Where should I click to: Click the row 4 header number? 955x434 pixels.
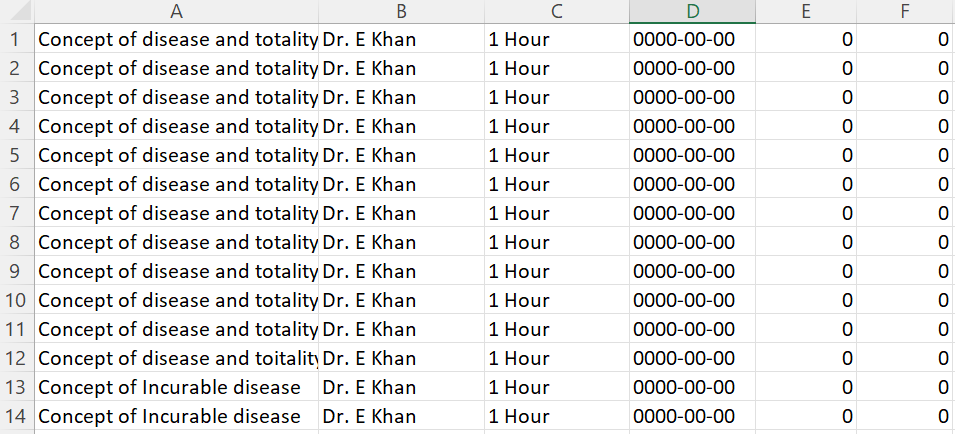click(16, 126)
